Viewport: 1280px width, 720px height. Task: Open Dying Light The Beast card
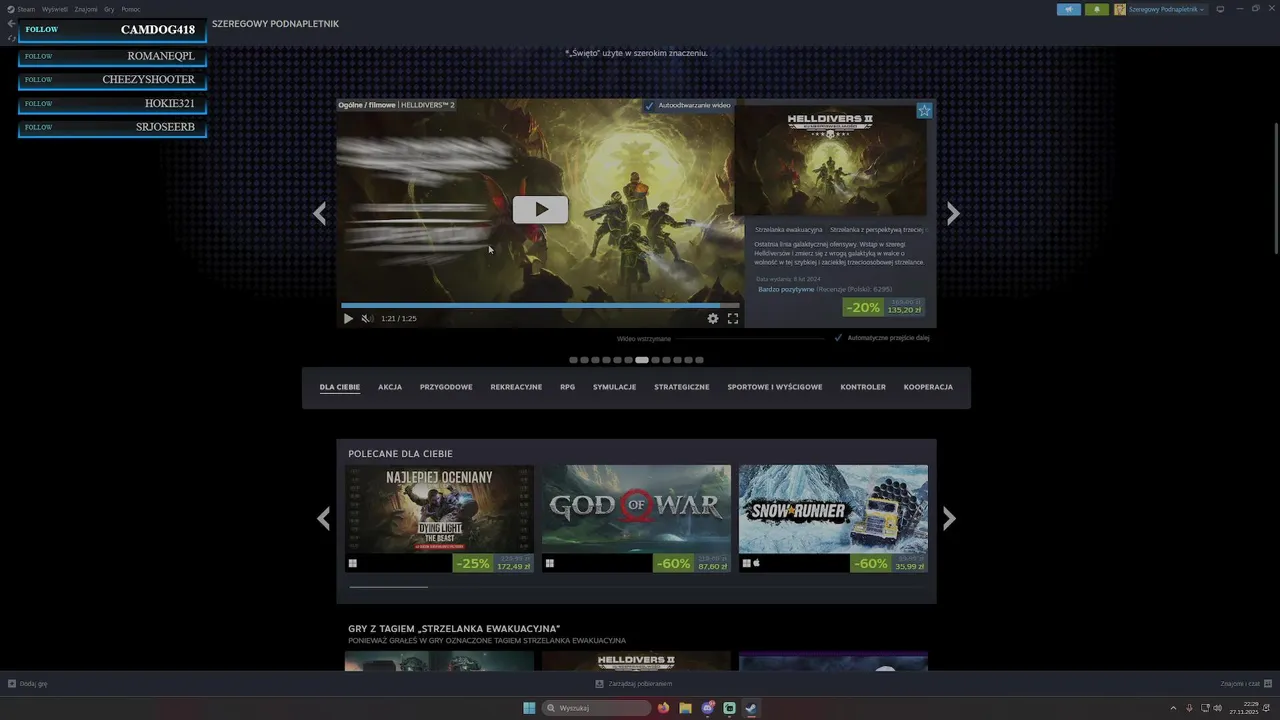click(439, 519)
